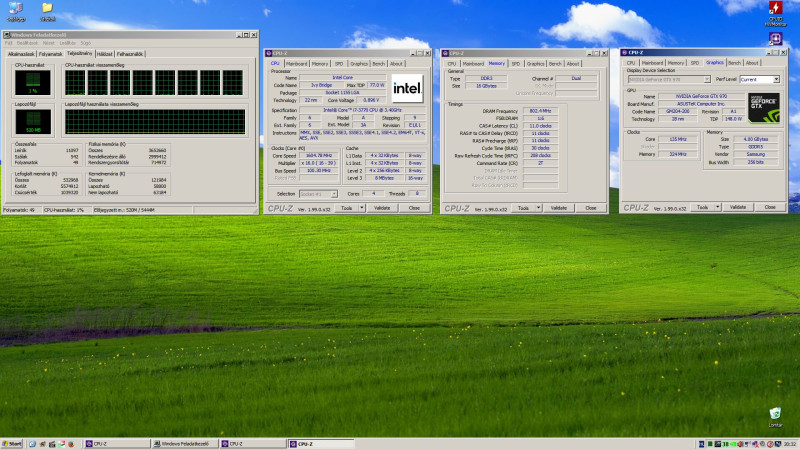
Task: Open SPD tab in the Memory CPU-Z window
Action: [516, 64]
